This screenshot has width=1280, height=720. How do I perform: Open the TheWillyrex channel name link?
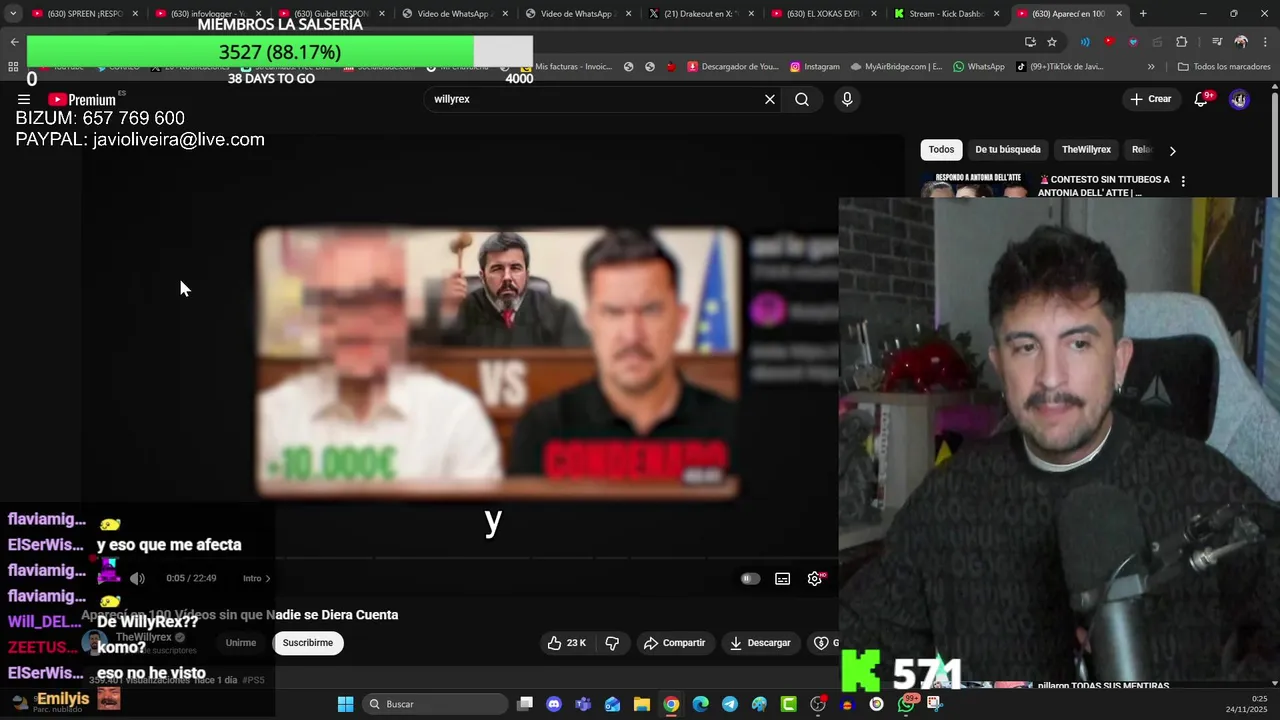pos(144,637)
